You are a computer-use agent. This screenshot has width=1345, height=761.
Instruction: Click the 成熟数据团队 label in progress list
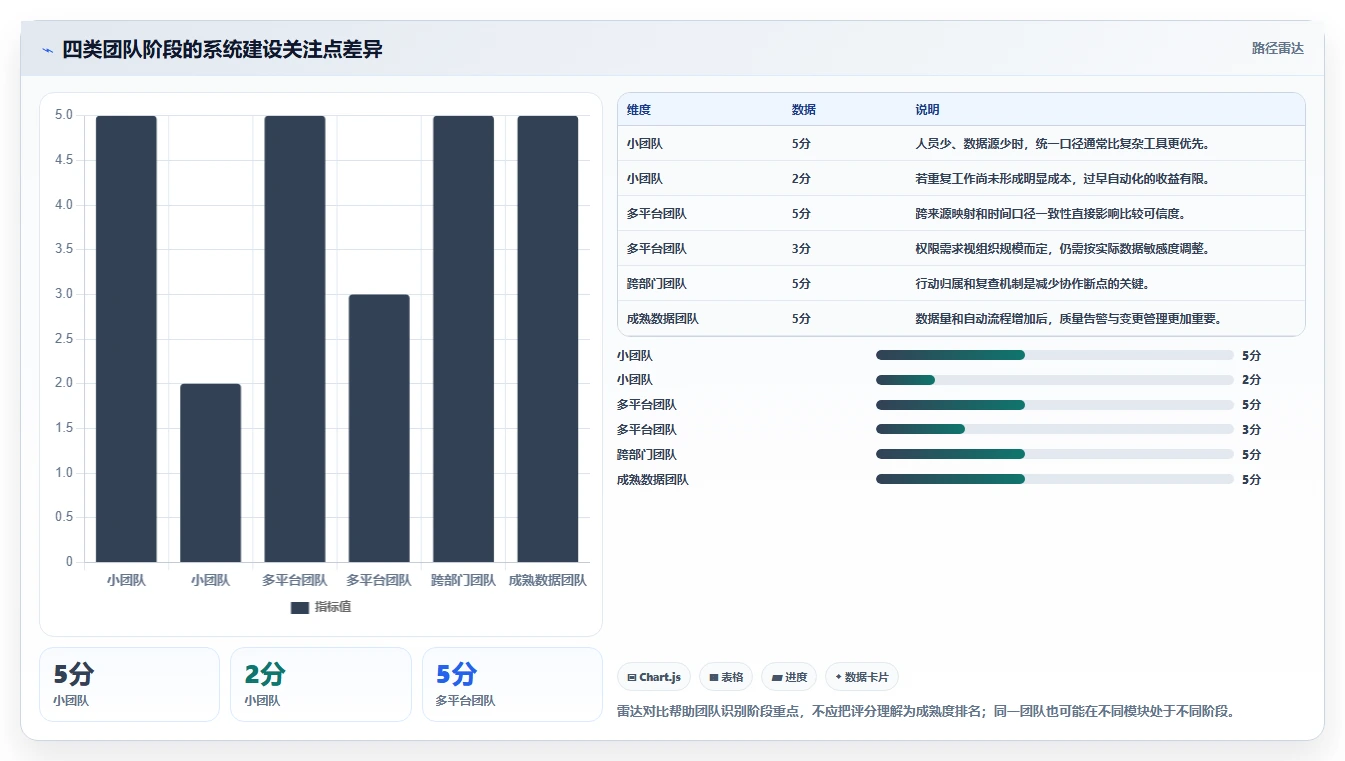coord(653,480)
